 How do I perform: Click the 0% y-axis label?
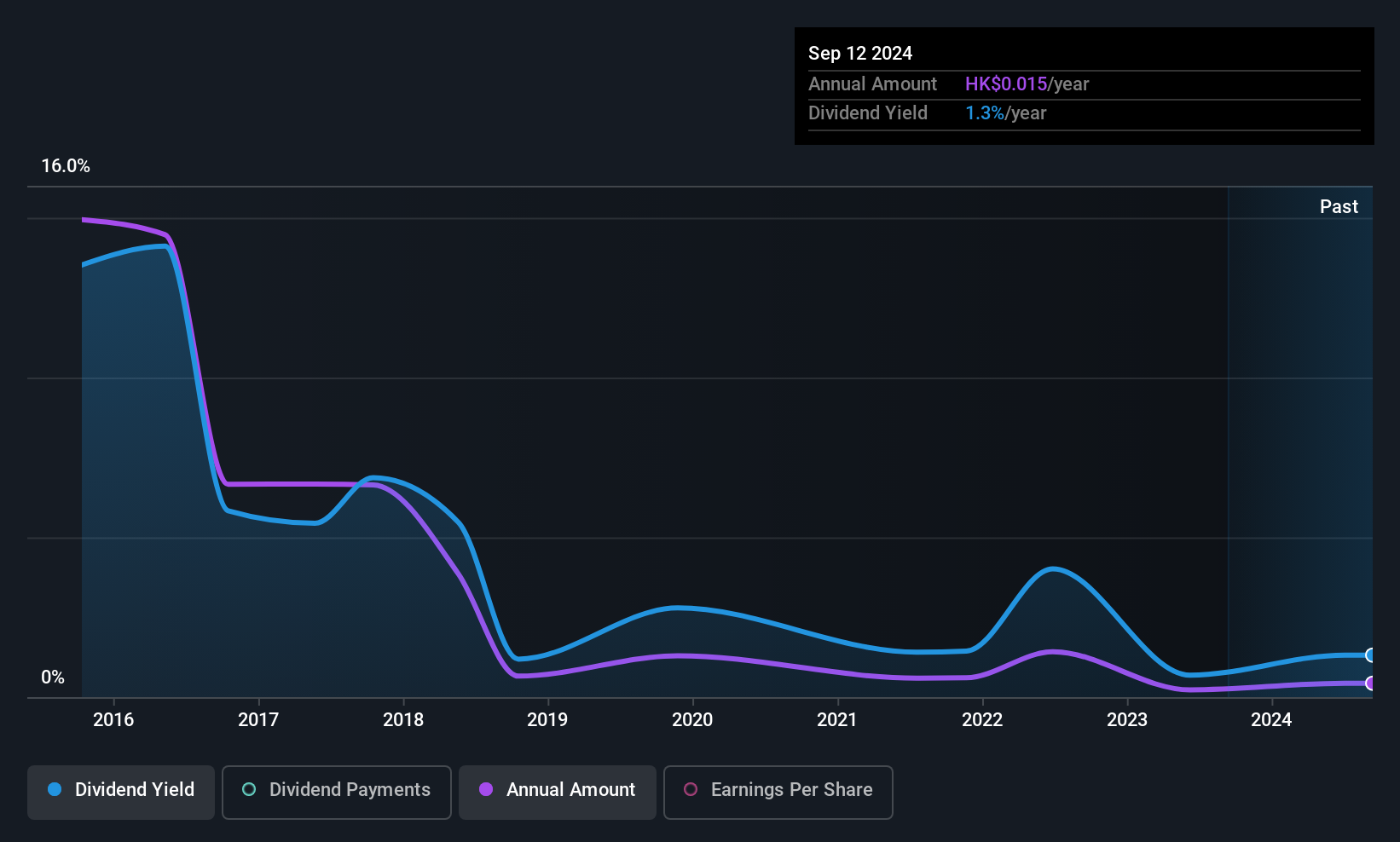[x=53, y=678]
